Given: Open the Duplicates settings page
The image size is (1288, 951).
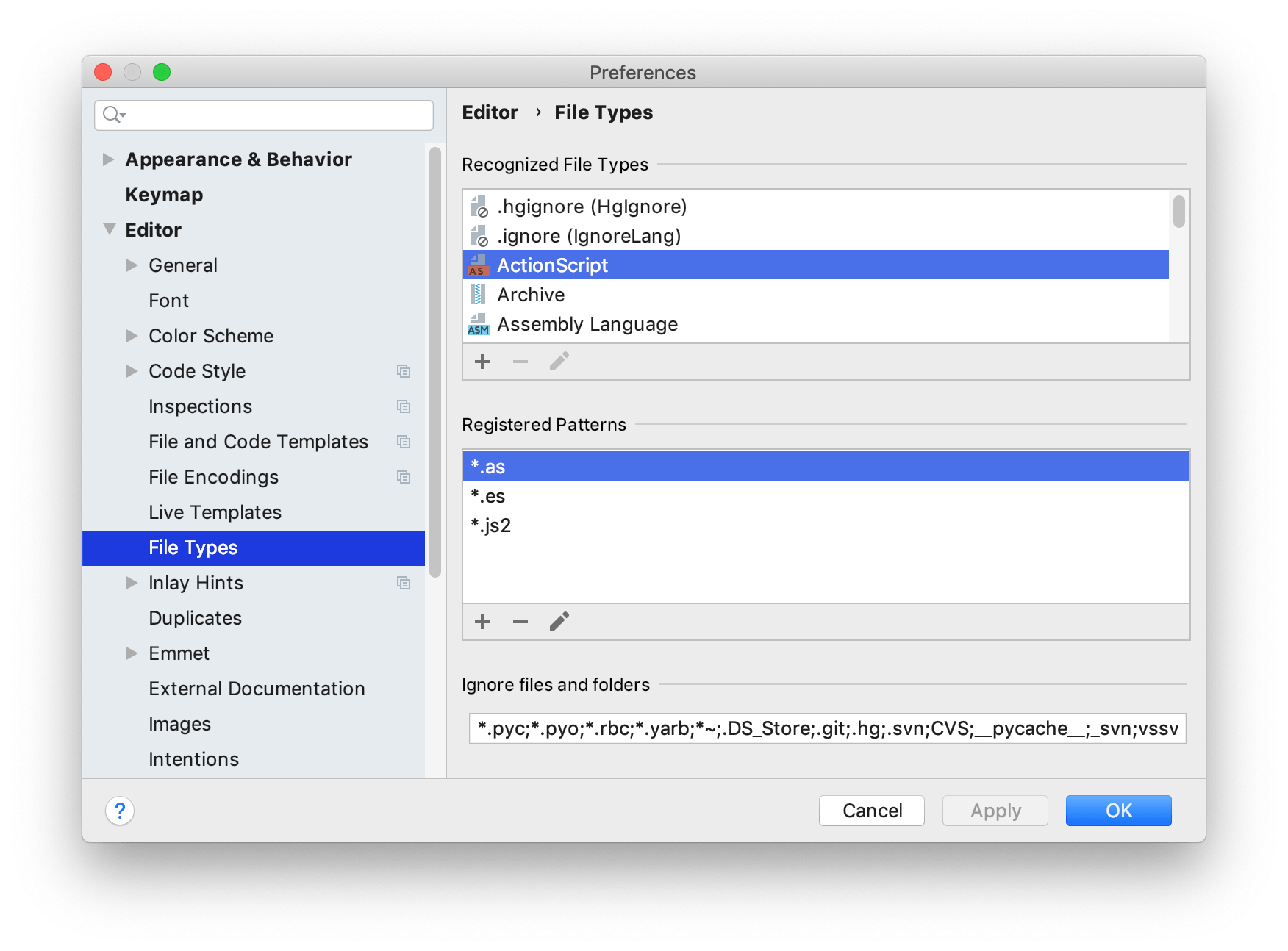Looking at the screenshot, I should pos(254,618).
